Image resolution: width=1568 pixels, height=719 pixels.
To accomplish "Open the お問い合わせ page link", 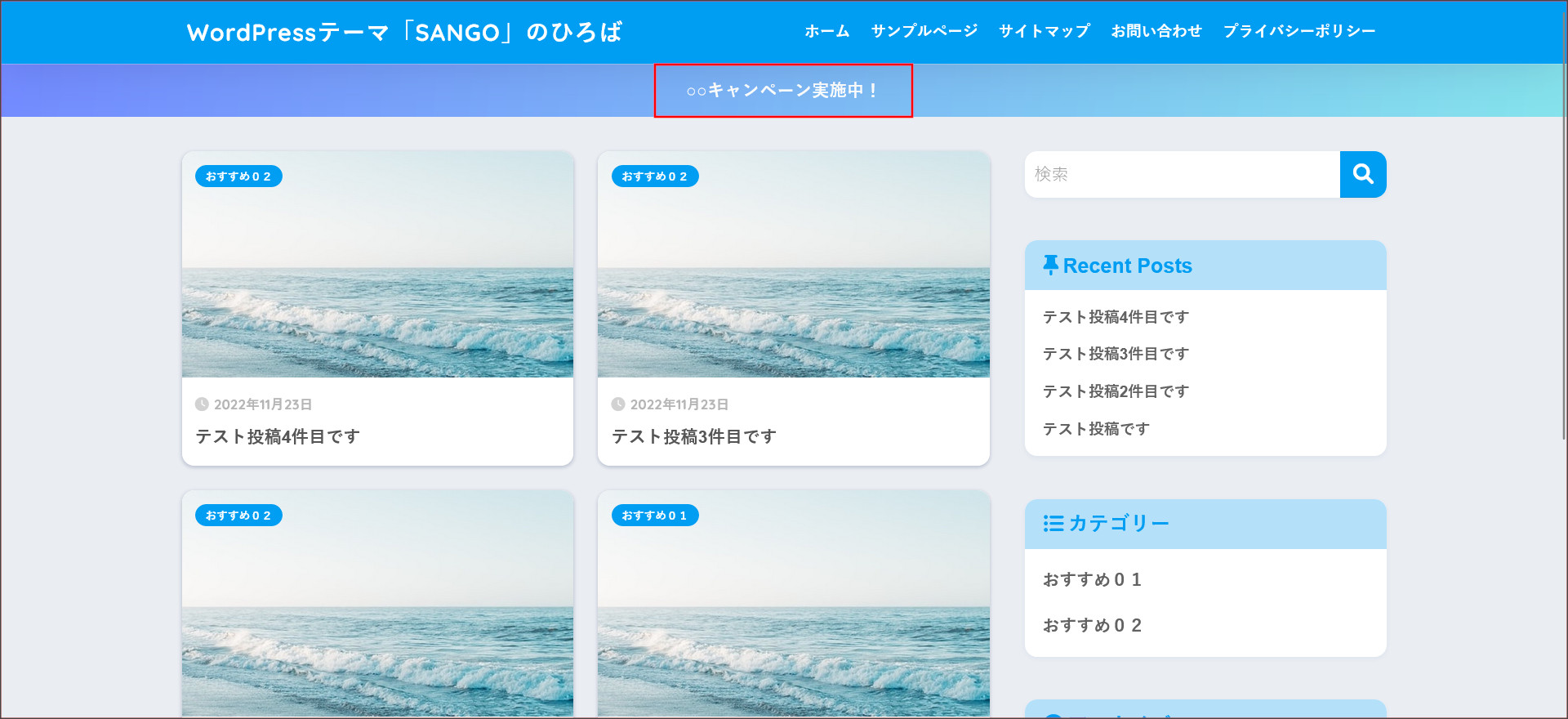I will [x=1156, y=31].
